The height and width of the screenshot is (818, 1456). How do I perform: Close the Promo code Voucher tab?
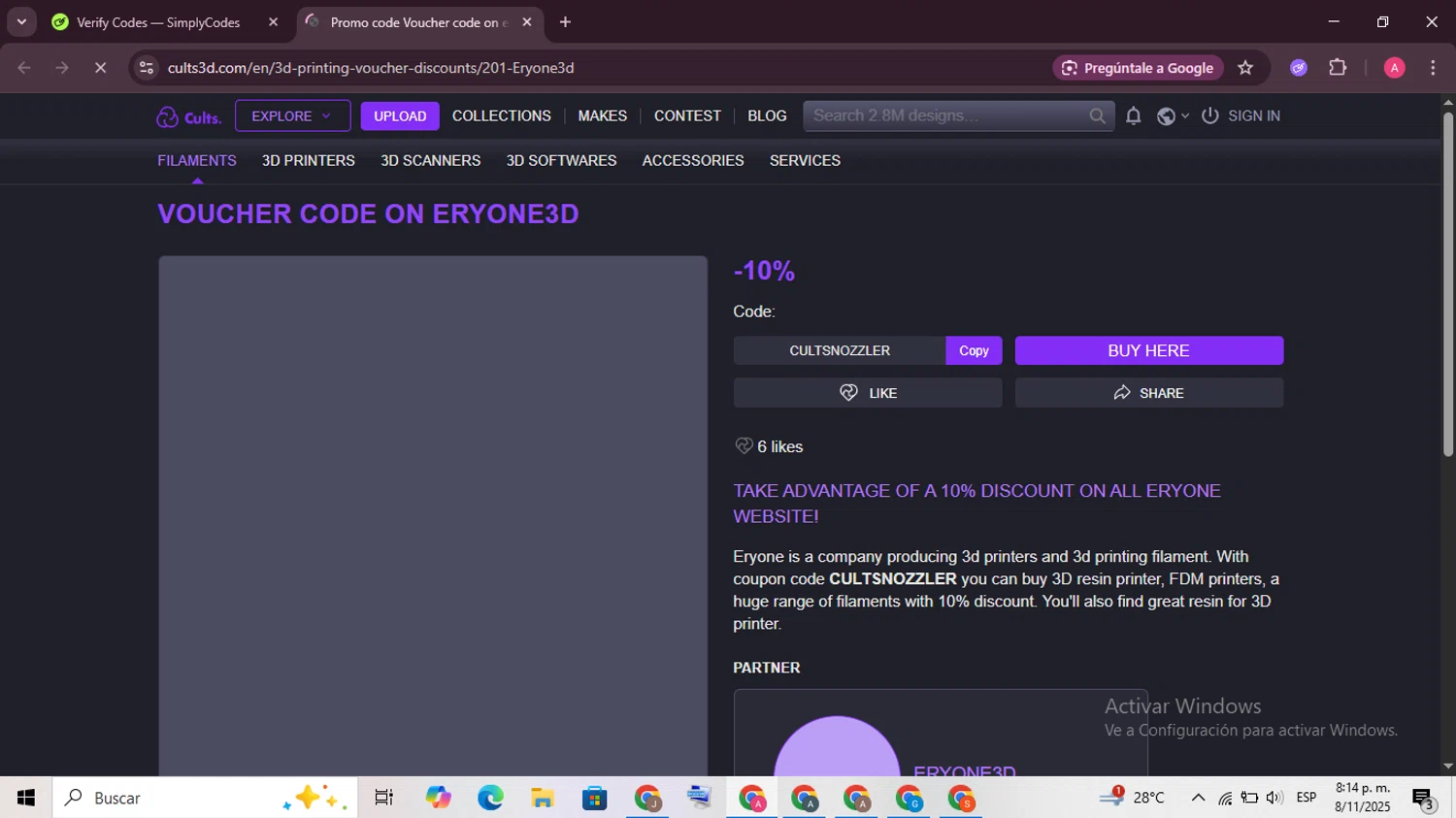(527, 22)
